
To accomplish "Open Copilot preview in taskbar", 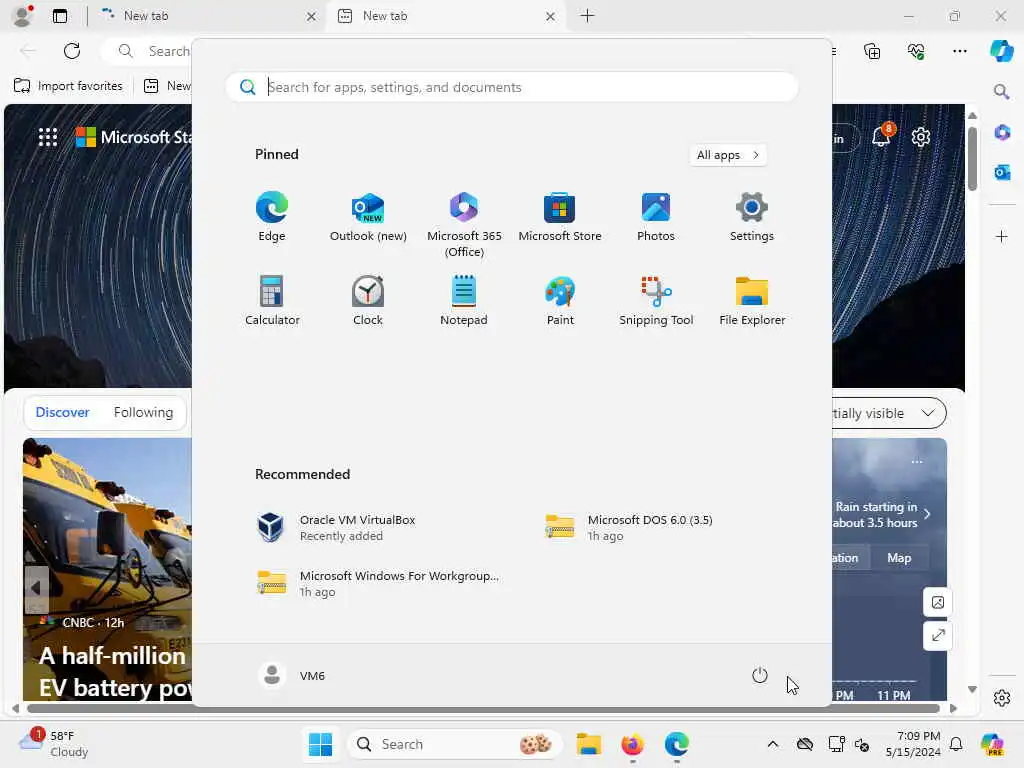I will (x=991, y=744).
